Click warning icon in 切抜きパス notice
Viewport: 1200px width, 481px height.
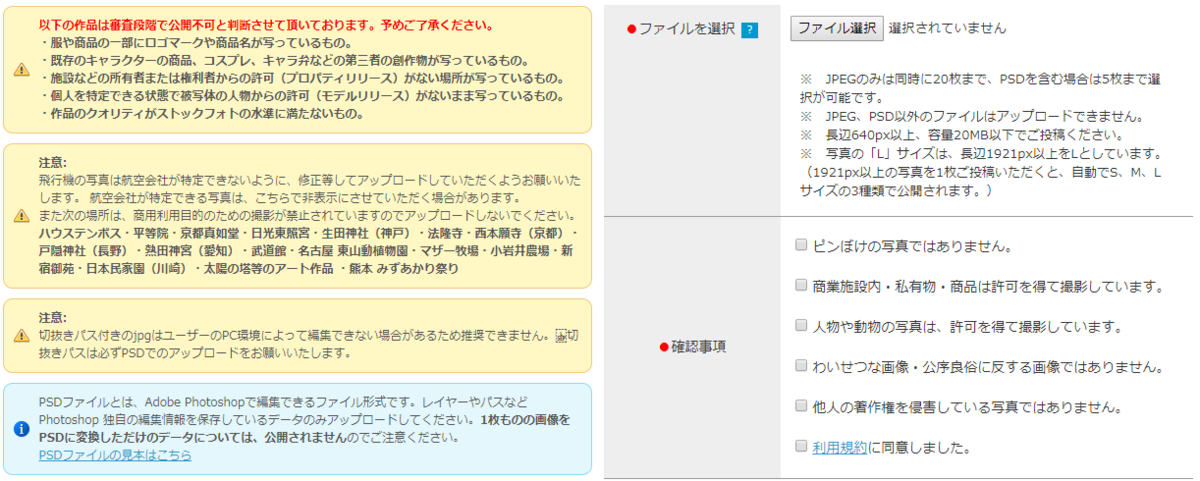tap(21, 335)
